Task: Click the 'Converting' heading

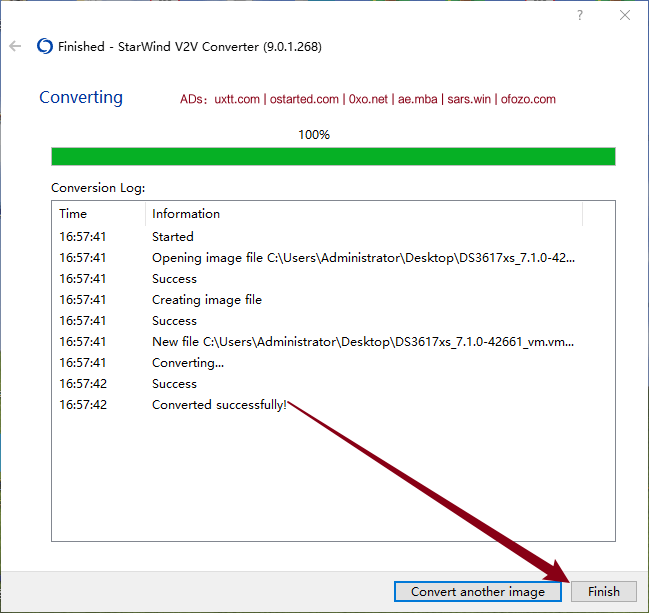Action: [81, 98]
